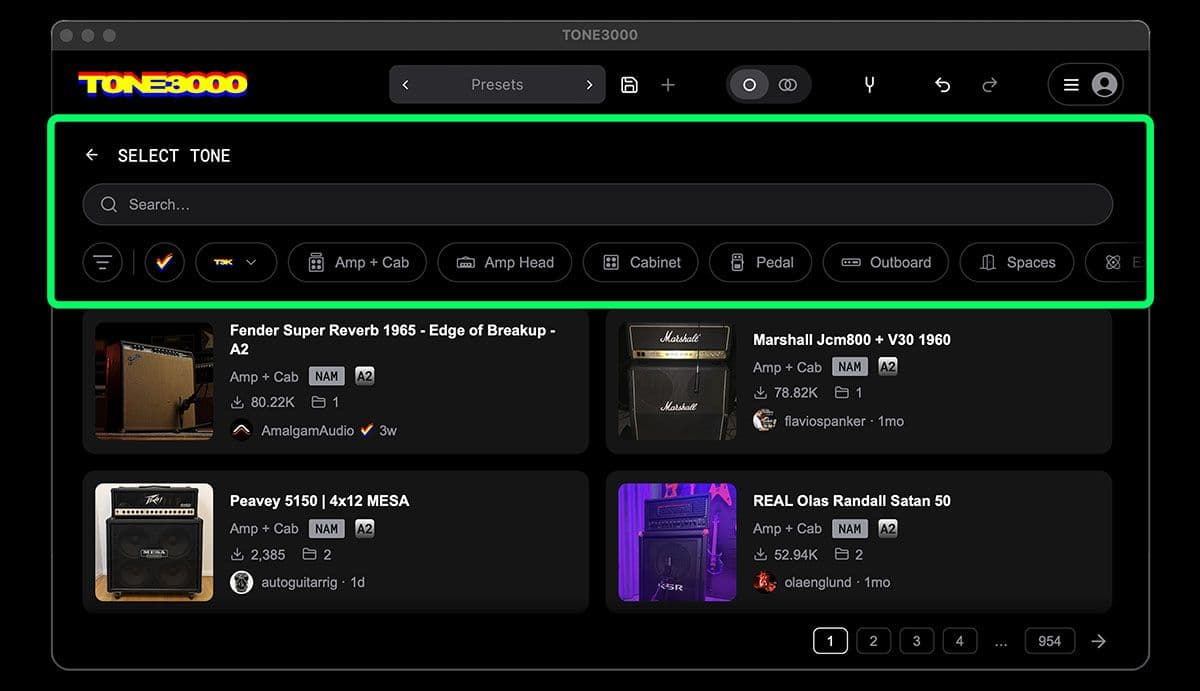Go to next preset with right chevron
1200x691 pixels.
point(589,85)
